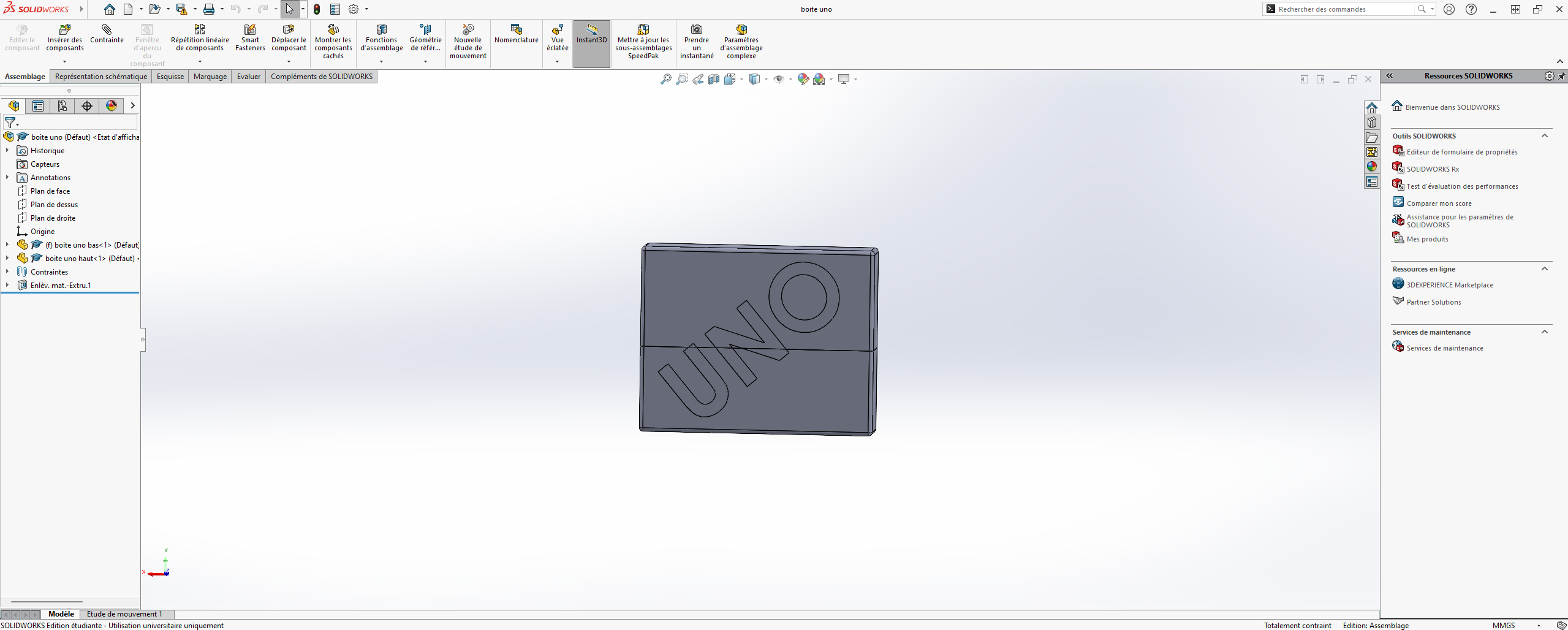Switch to the Marquage tab
The height and width of the screenshot is (630, 1568).
[210, 77]
